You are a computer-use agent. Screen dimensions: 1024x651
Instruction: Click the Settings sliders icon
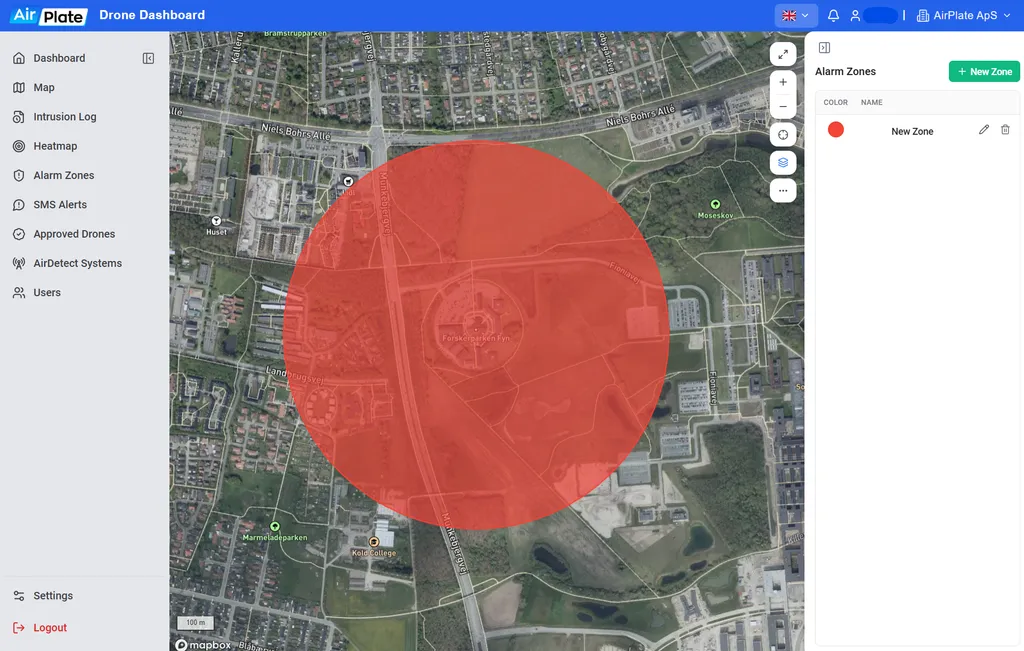pyautogui.click(x=19, y=595)
